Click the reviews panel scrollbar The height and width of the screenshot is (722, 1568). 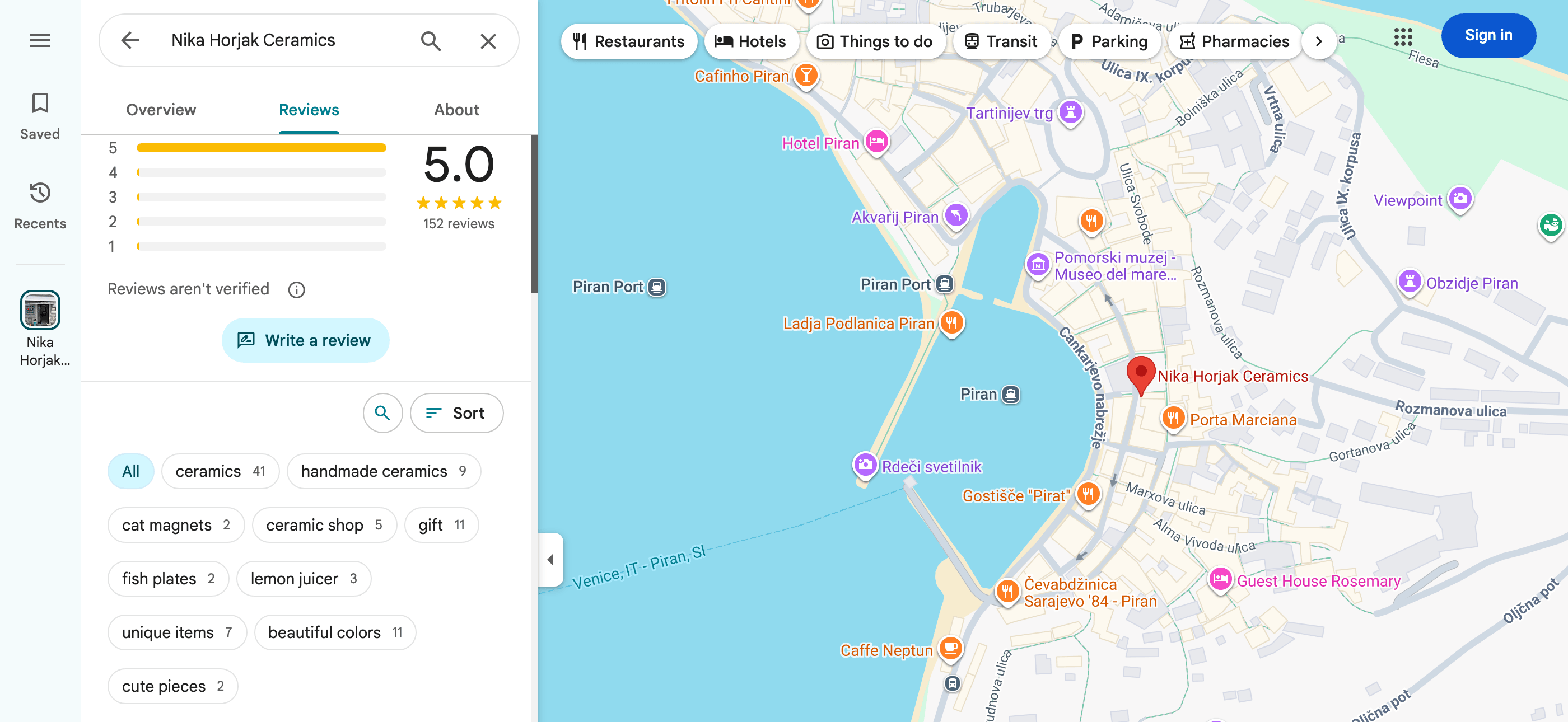[534, 214]
